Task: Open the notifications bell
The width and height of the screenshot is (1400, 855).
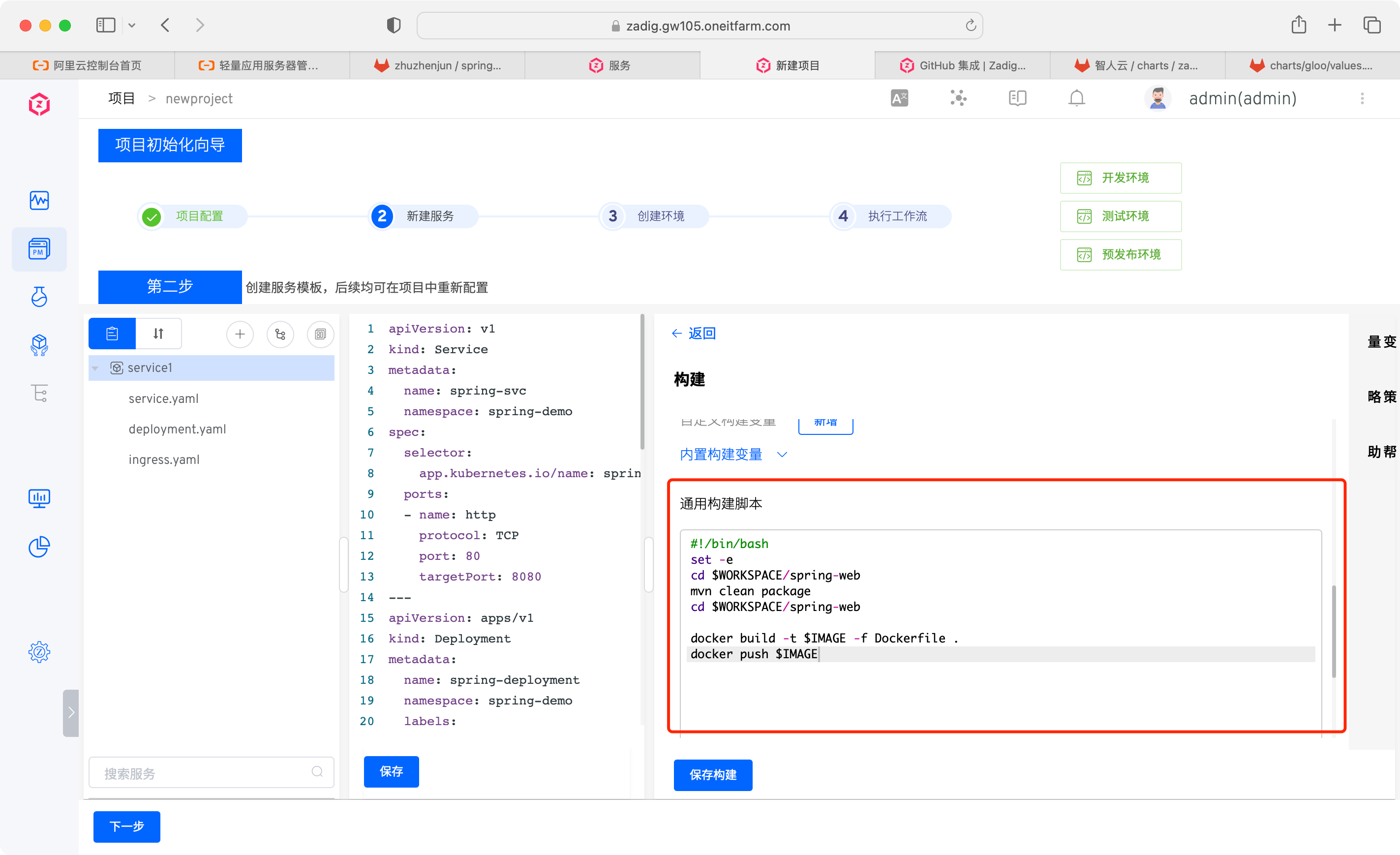Action: 1077,98
